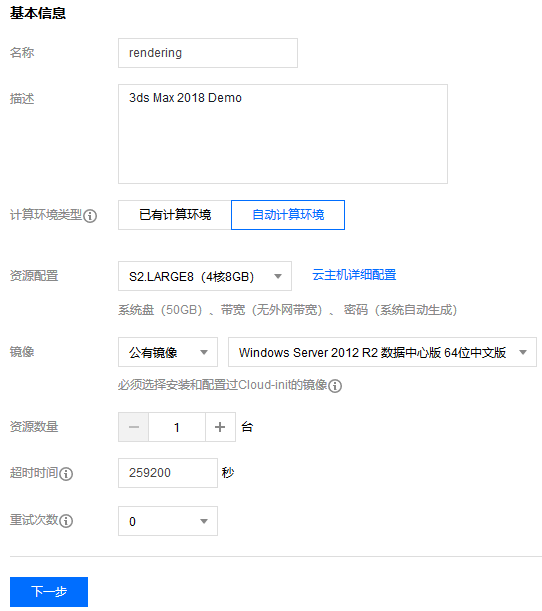Click the timeout field showing 259200
The image size is (542, 611).
coord(168,473)
